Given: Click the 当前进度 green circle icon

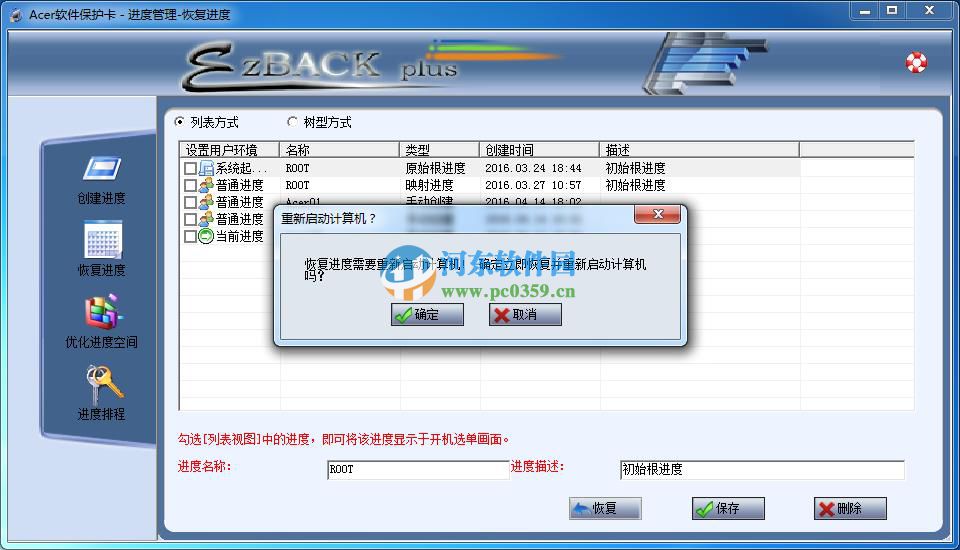Looking at the screenshot, I should (x=206, y=236).
